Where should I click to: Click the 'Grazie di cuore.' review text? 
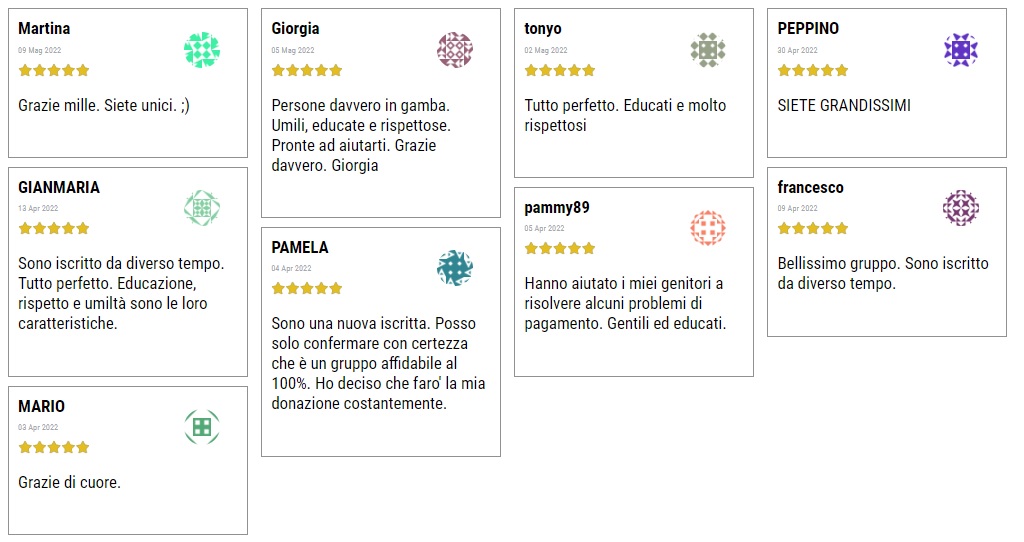[x=69, y=483]
